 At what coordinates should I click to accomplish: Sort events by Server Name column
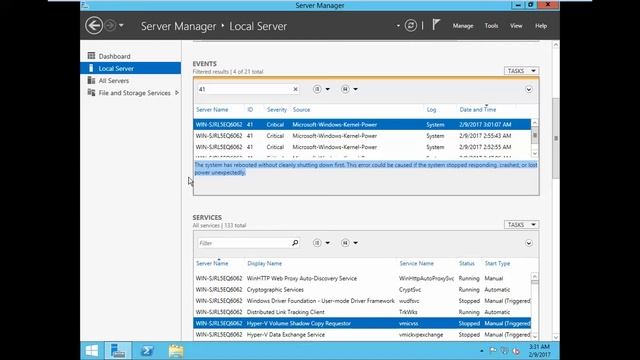tap(212, 110)
